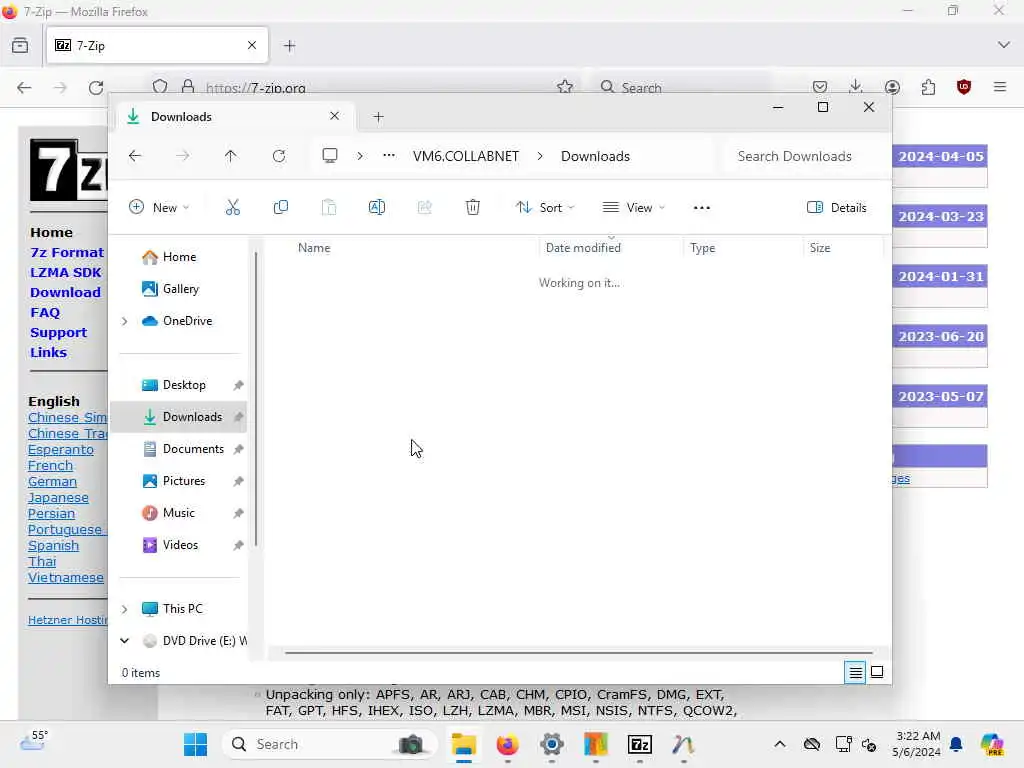
Task: Expand the OneDrive tree node
Action: (125, 321)
